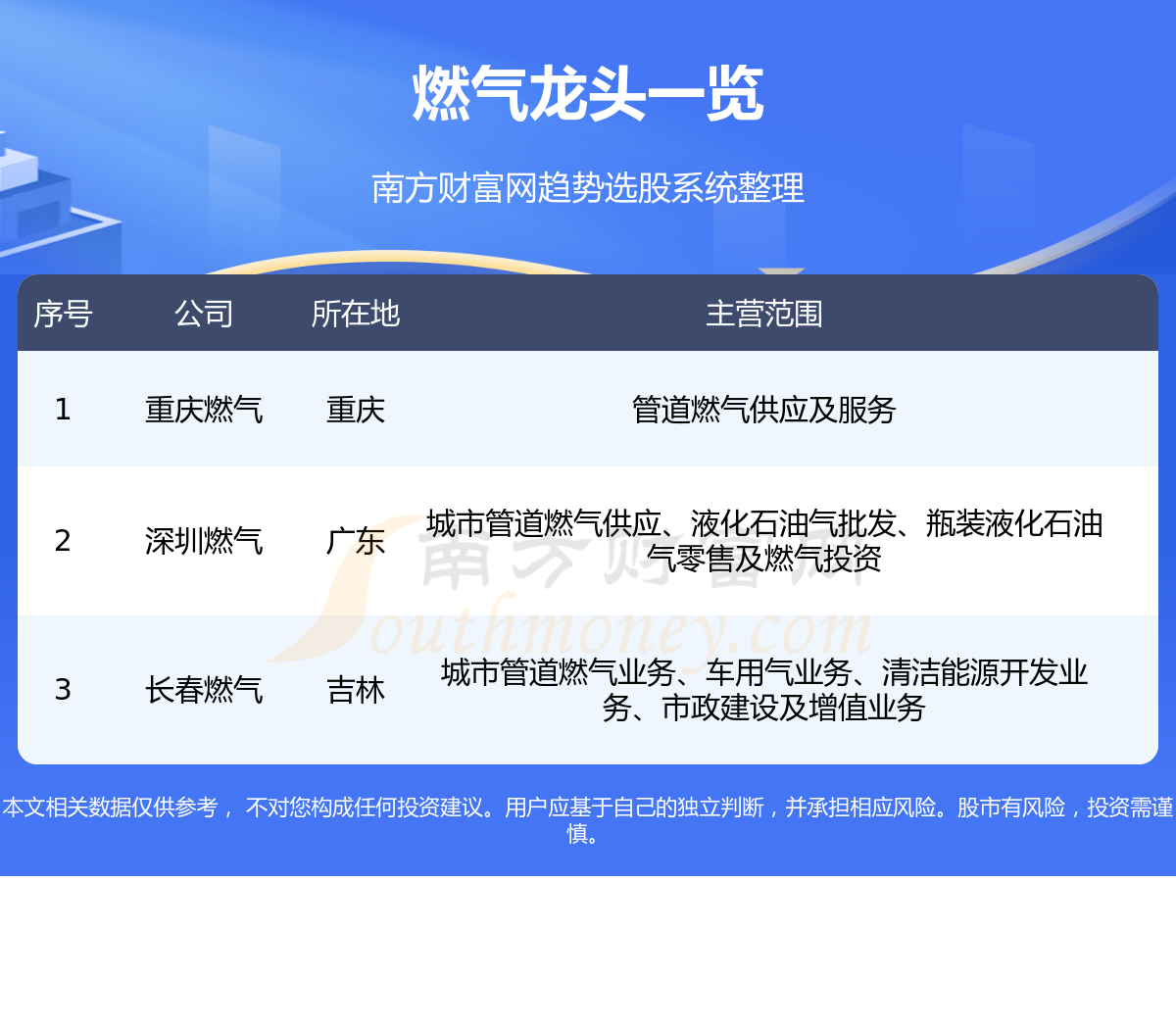Image resolution: width=1176 pixels, height=1029 pixels.
Task: Click the 序号 column header
Action: [63, 314]
